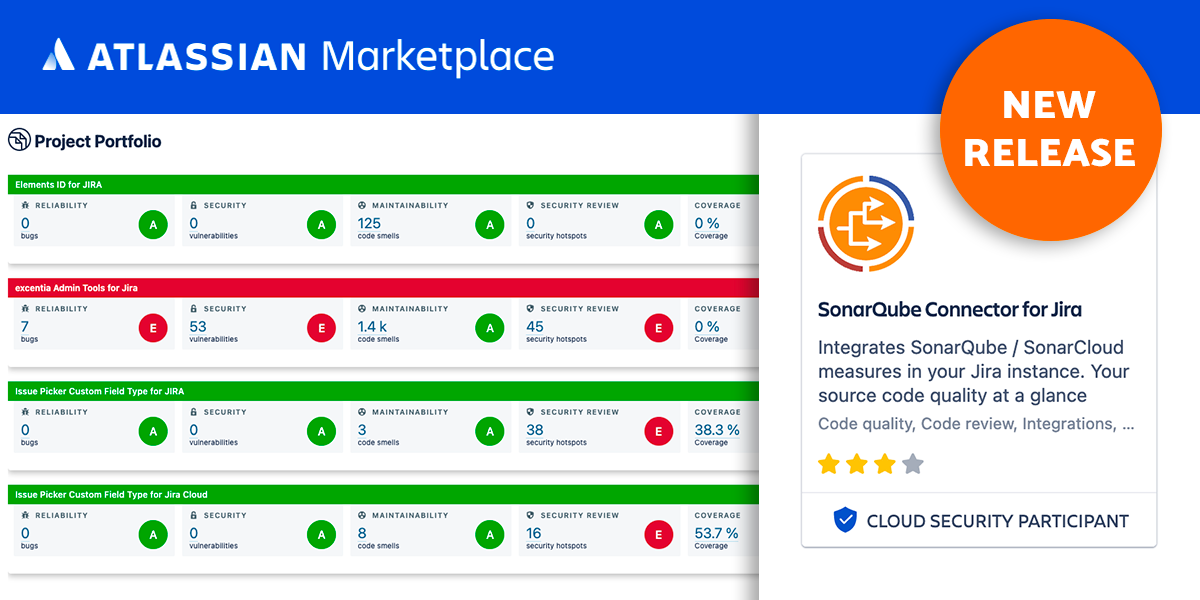The image size is (1200, 600).
Task: Click the lock icon beside Security, excentia row
Action: pos(194,308)
